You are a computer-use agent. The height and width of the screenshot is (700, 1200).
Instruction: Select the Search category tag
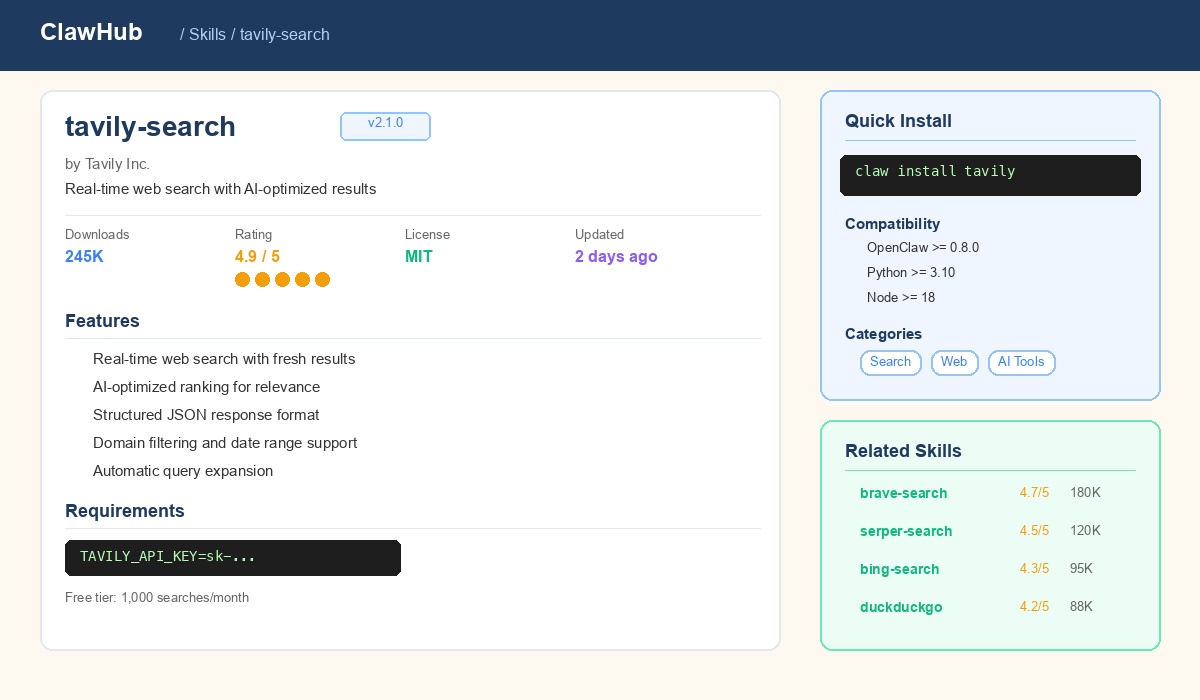click(890, 362)
